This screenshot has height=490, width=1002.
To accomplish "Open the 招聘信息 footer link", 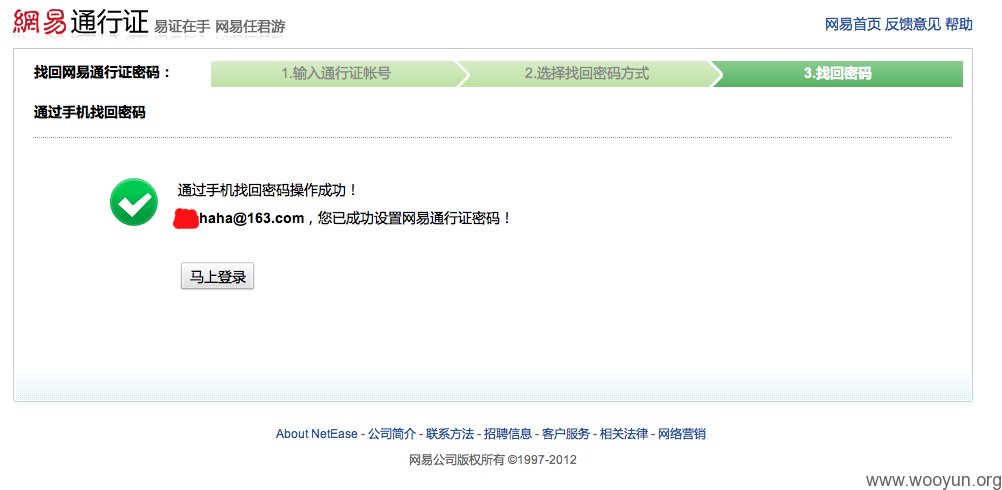I will click(508, 434).
